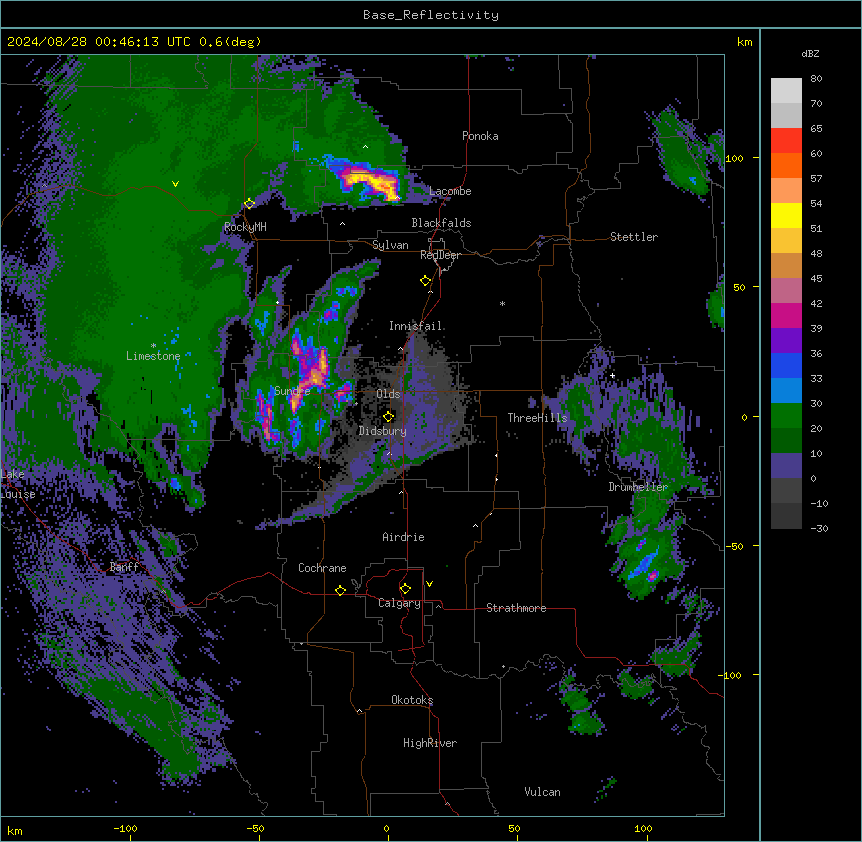Click the Sundre city label
The width and height of the screenshot is (862, 842).
[x=292, y=391]
